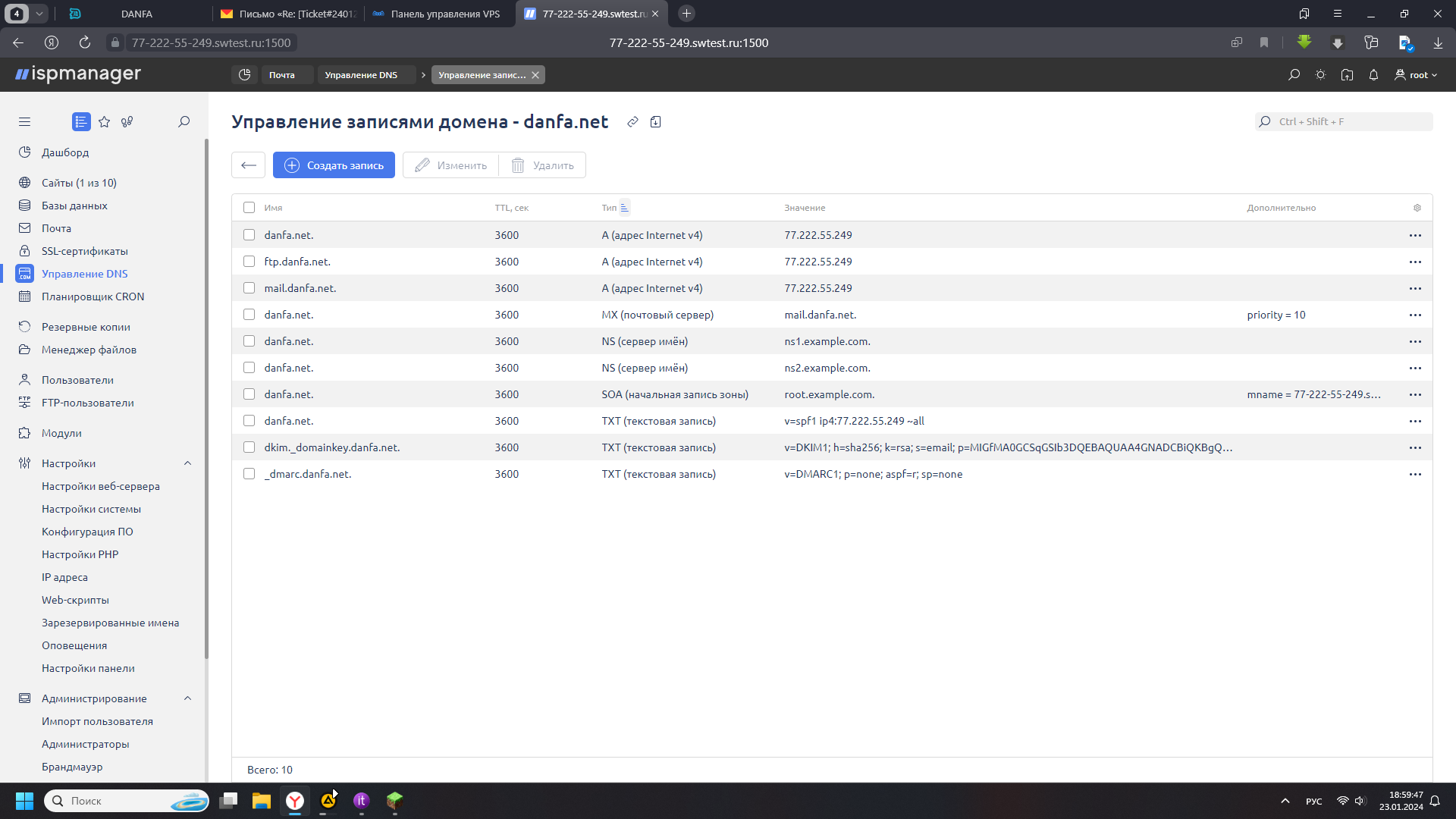Image resolution: width=1456 pixels, height=819 pixels.
Task: Open favorites star in sidebar
Action: pos(105,122)
